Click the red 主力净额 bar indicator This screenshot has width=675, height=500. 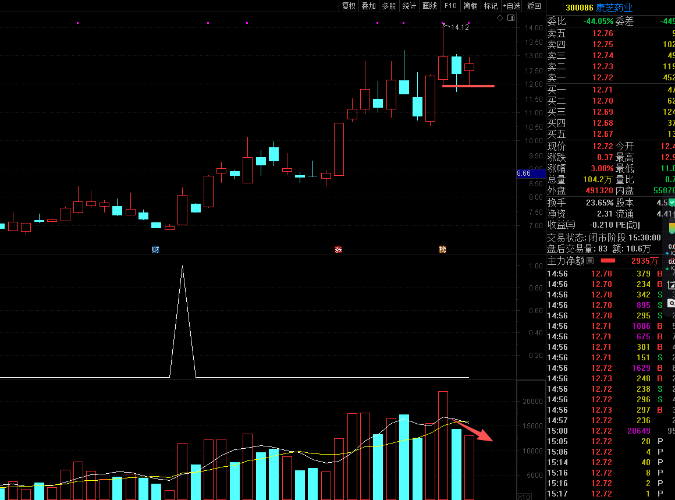(x=608, y=261)
